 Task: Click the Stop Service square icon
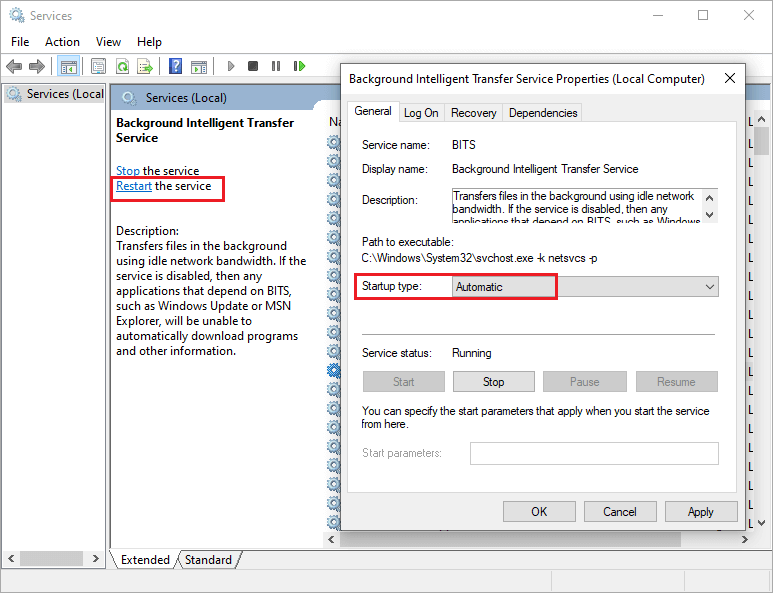(x=253, y=66)
